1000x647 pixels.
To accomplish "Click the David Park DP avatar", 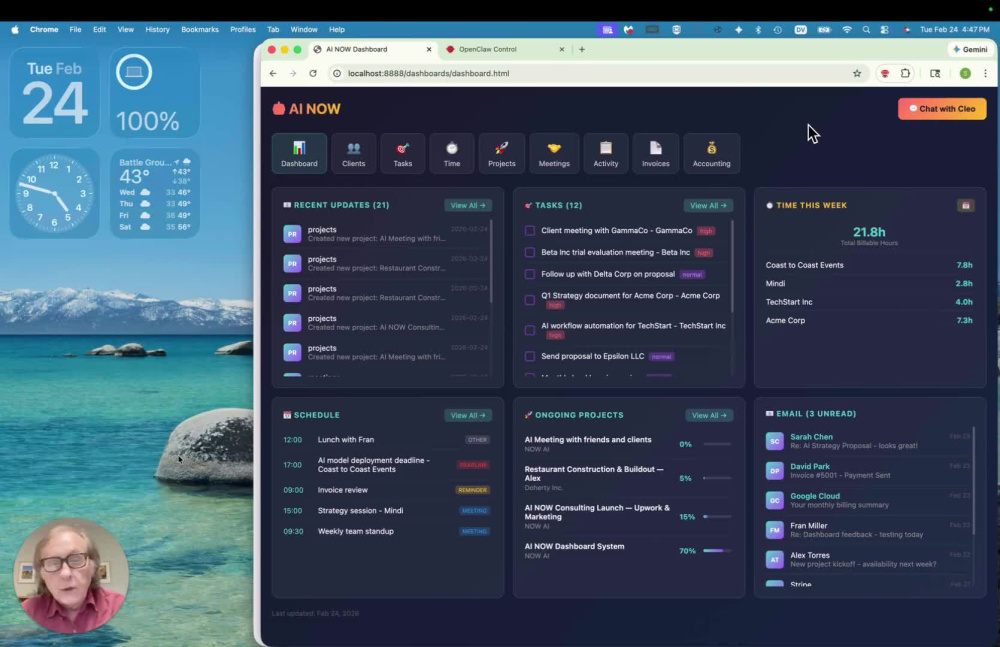I will pyautogui.click(x=774, y=471).
